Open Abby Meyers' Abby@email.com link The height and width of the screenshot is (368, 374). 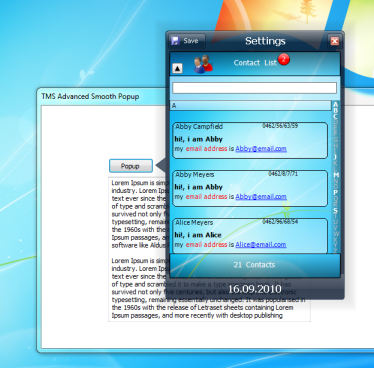[x=261, y=197]
